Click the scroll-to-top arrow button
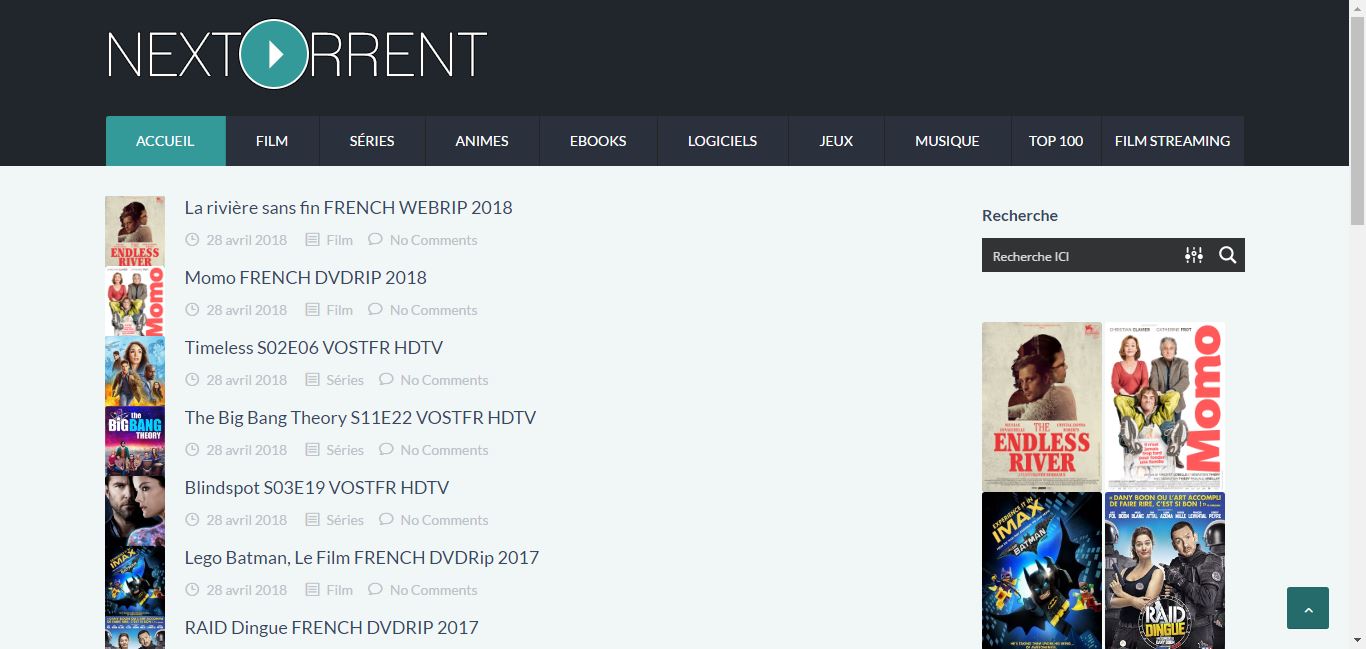Screen dimensions: 1366x649 pos(1307,608)
